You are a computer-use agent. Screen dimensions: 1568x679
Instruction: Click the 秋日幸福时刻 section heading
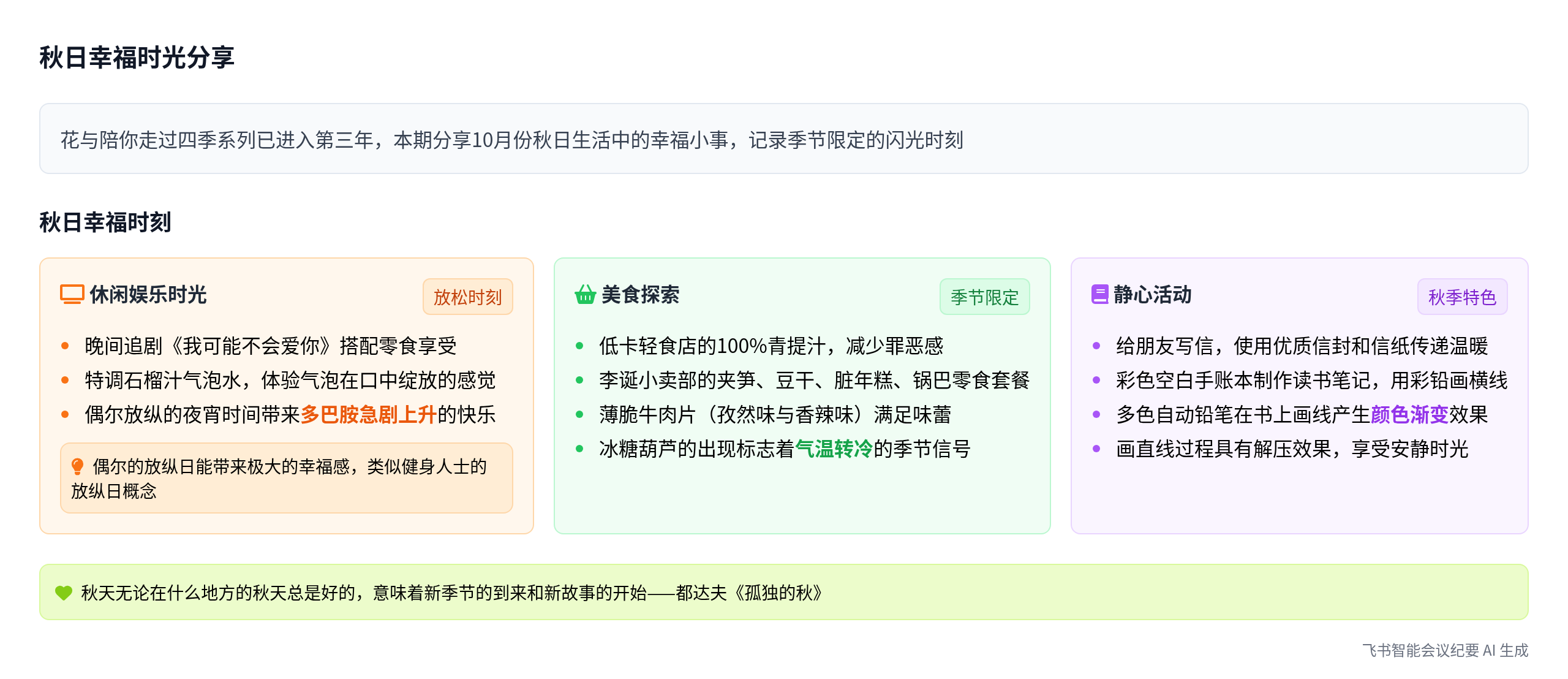pyautogui.click(x=105, y=222)
